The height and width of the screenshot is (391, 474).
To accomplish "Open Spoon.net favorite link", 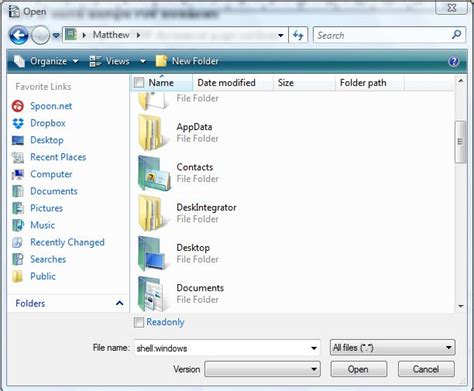I will click(x=51, y=106).
